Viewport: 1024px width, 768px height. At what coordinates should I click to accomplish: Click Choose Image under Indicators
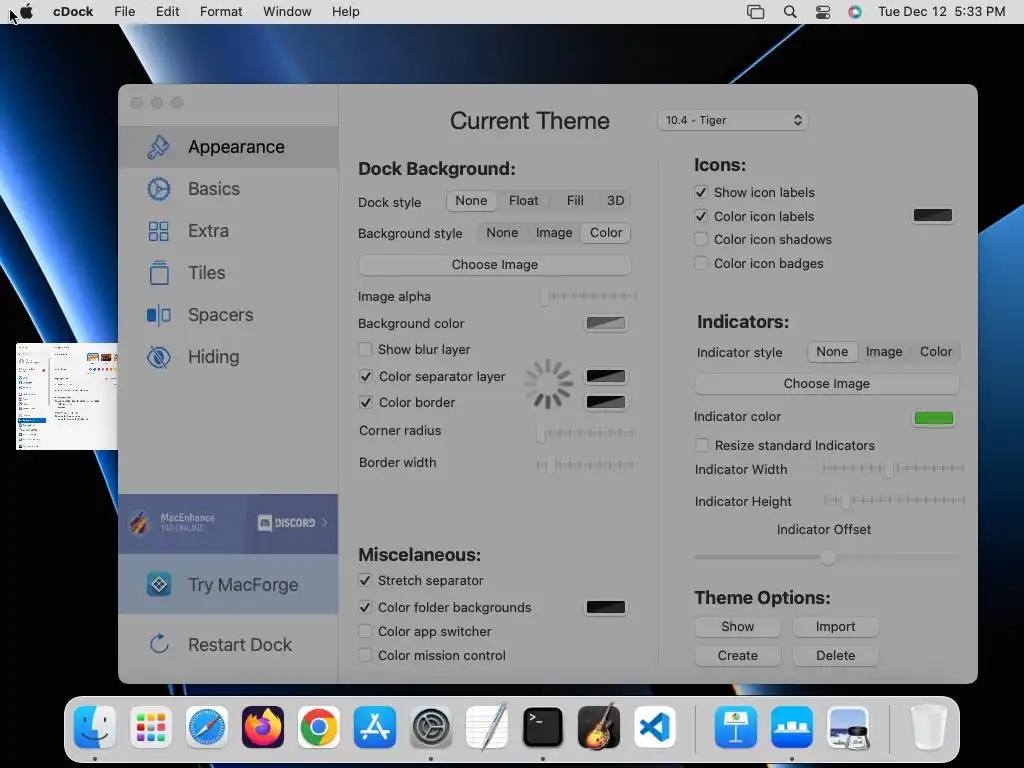826,384
